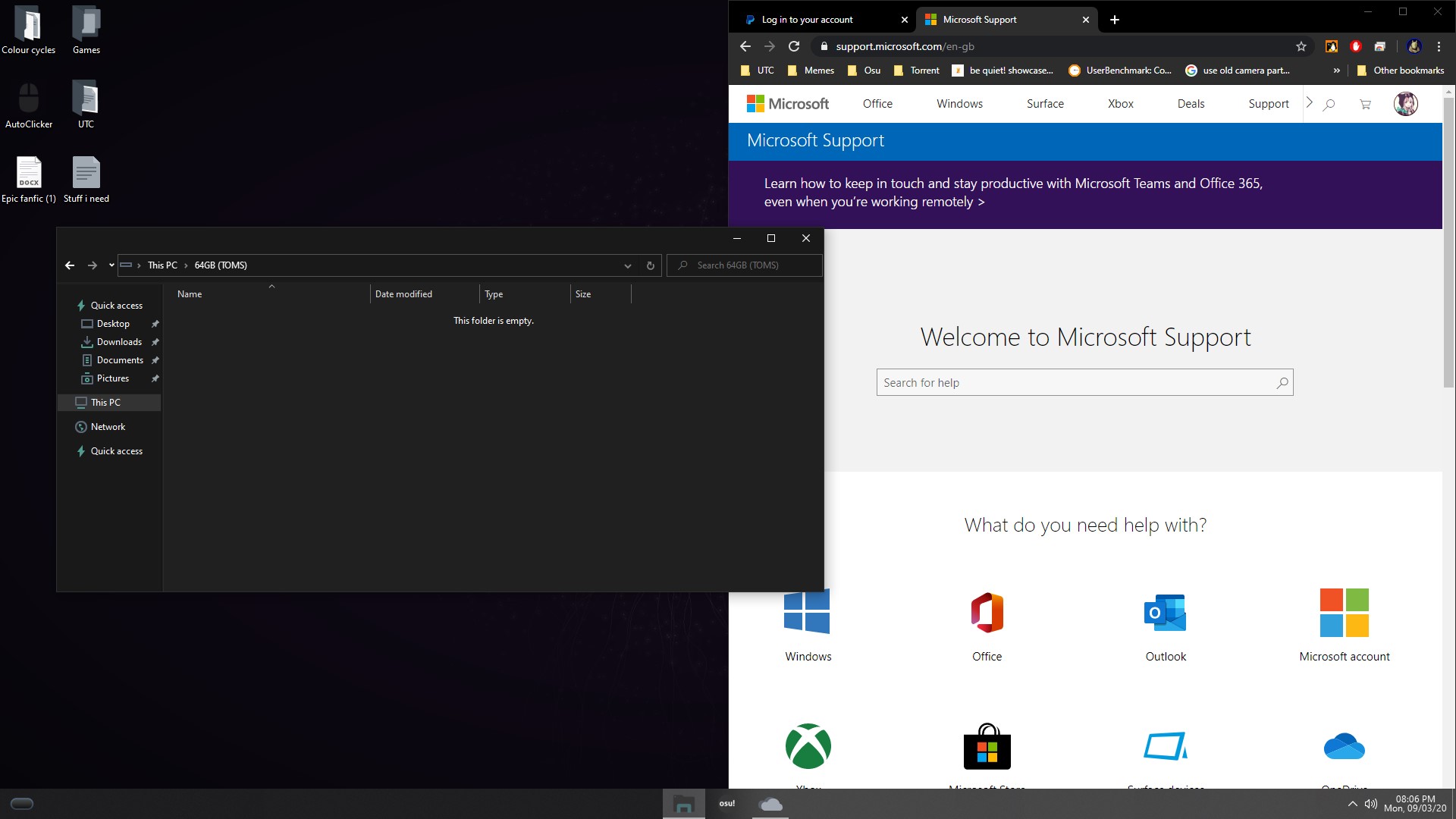Open the Office menu in Microsoft navigation
The height and width of the screenshot is (819, 1456).
(877, 104)
